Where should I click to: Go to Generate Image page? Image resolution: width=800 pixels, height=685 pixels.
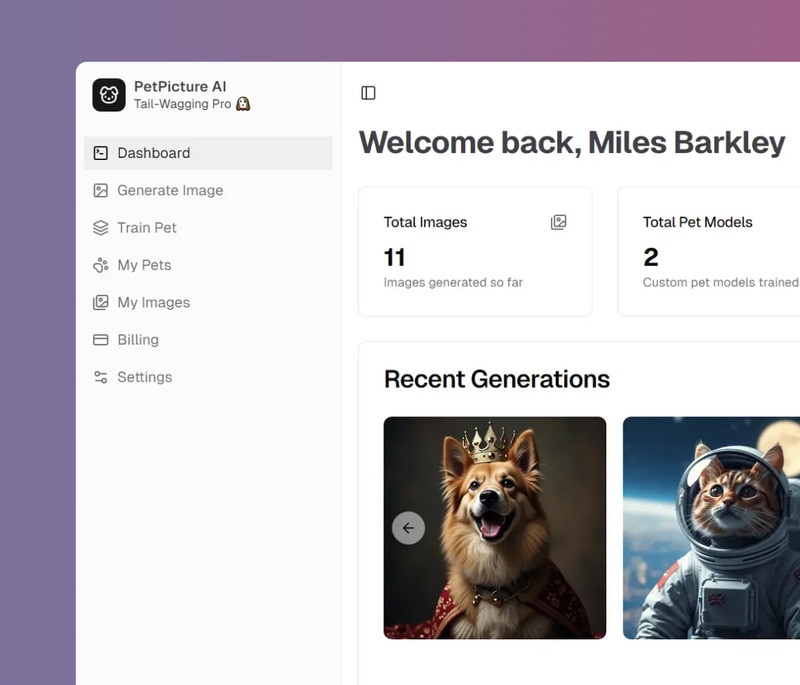[170, 190]
